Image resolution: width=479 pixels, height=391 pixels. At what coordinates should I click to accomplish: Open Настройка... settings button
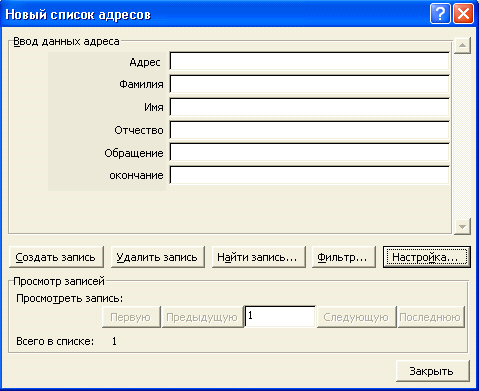pyautogui.click(x=427, y=257)
